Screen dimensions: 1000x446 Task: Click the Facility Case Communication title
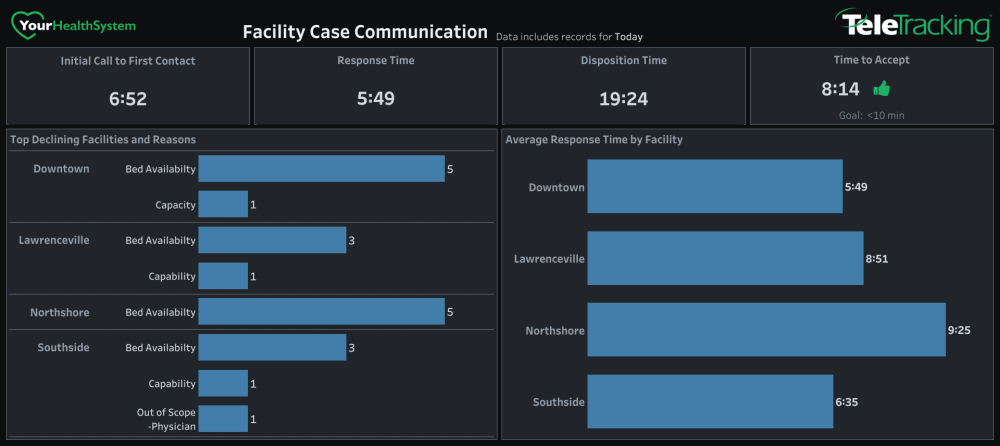pyautogui.click(x=365, y=31)
